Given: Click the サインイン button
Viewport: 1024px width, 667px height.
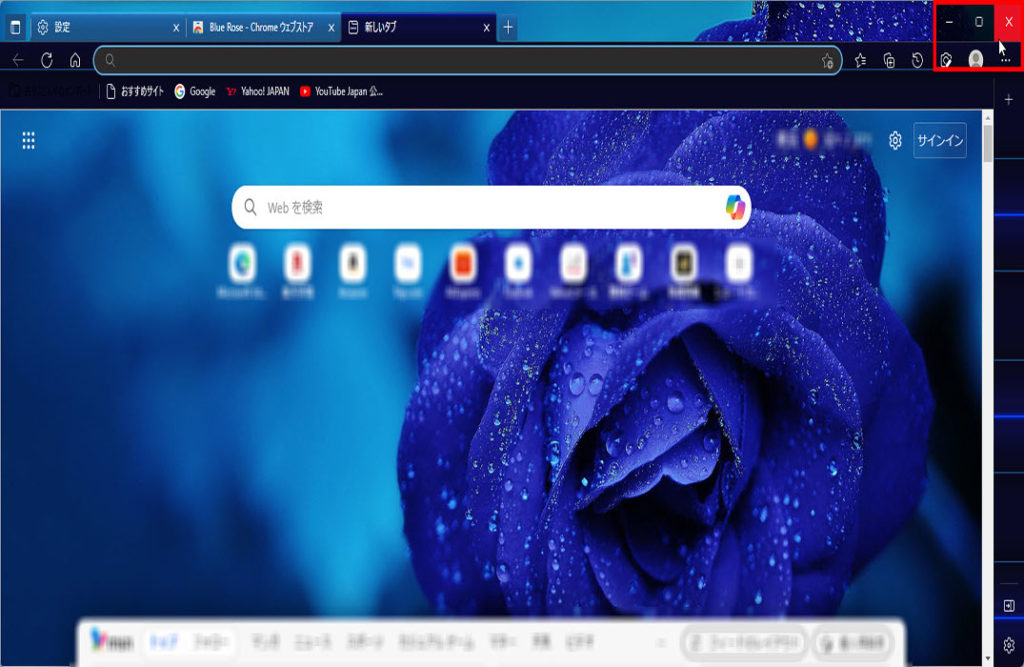Looking at the screenshot, I should coord(939,141).
